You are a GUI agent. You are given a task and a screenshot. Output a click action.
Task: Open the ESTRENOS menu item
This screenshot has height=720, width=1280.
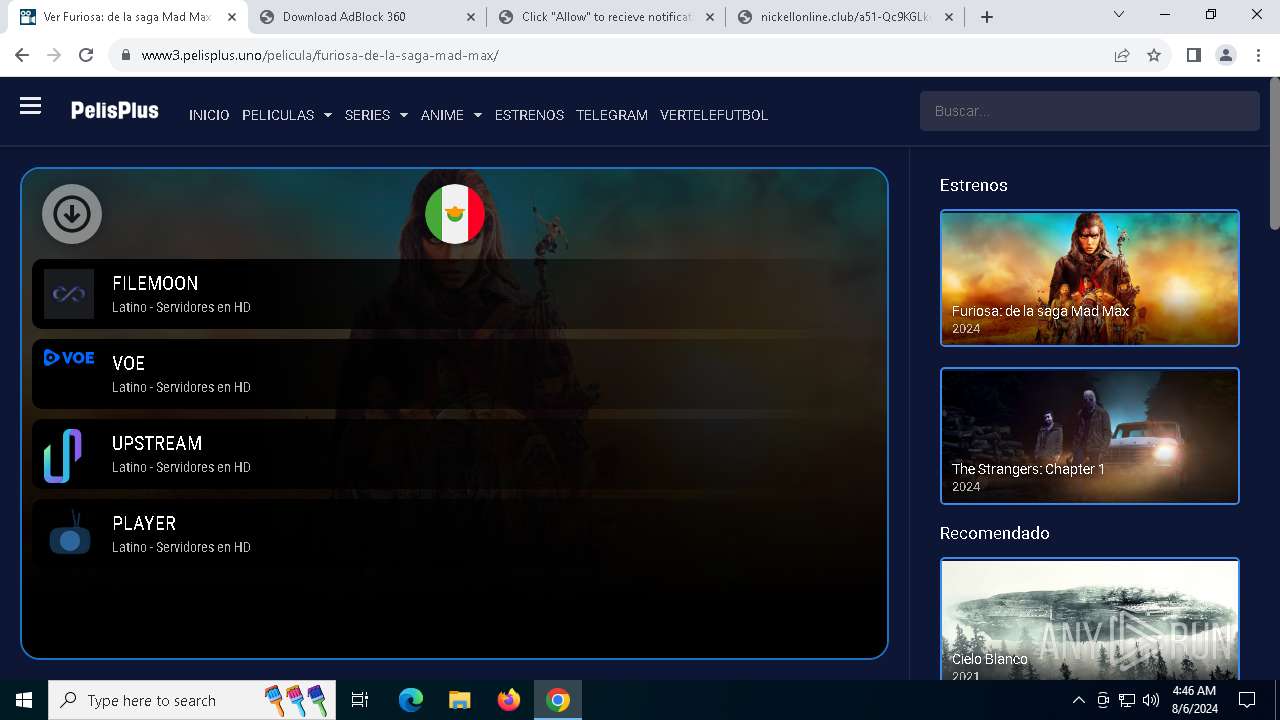point(529,115)
